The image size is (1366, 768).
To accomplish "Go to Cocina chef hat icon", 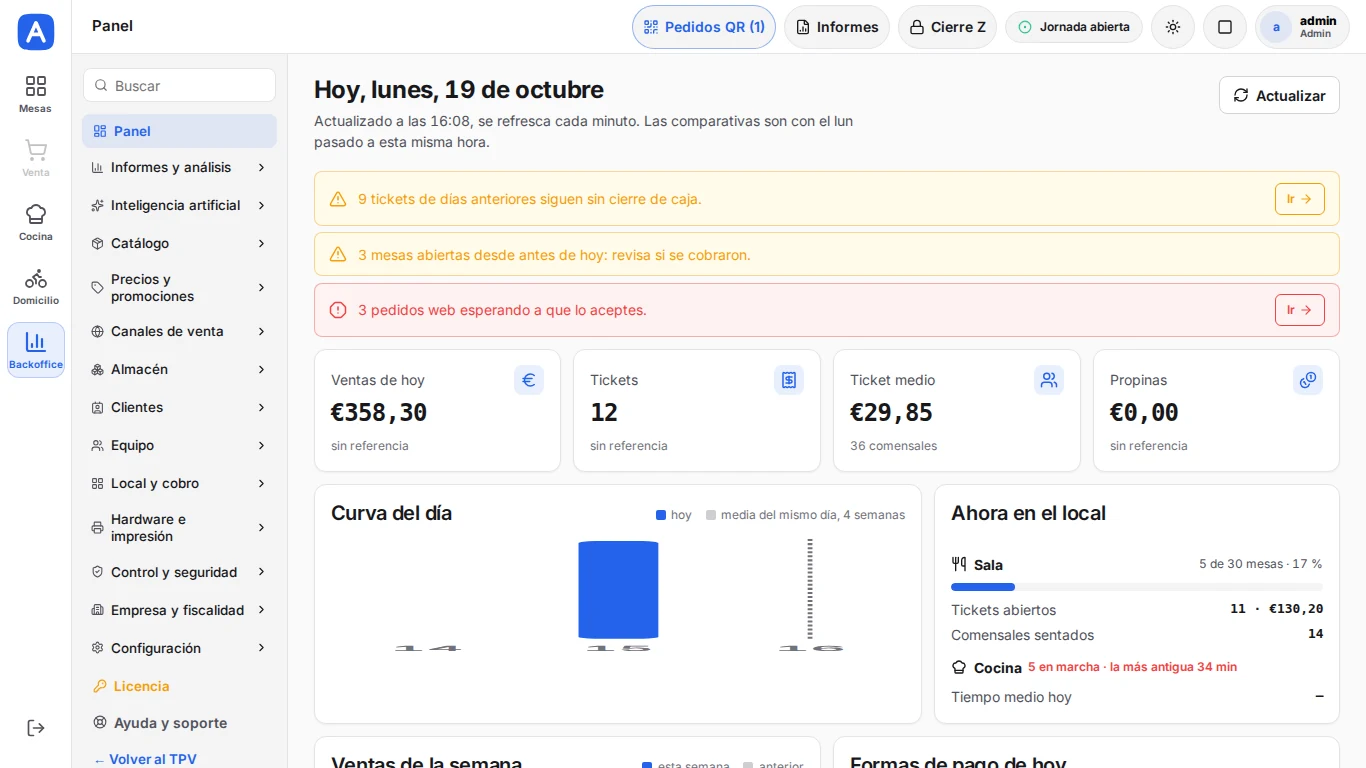I will [x=36, y=222].
